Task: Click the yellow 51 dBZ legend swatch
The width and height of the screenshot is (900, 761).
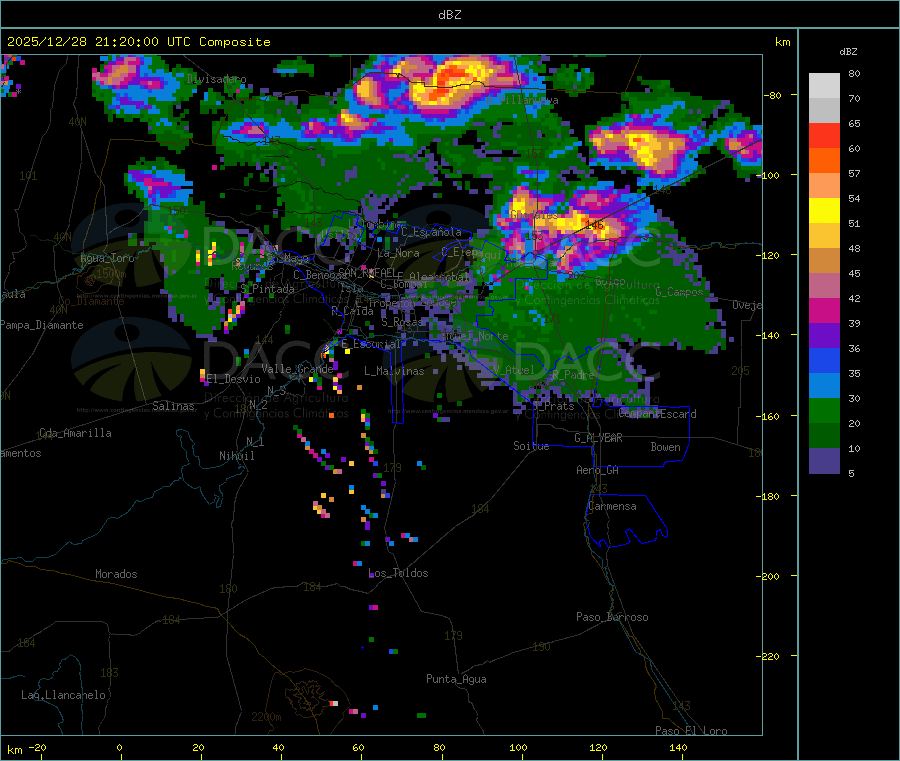Action: point(824,211)
